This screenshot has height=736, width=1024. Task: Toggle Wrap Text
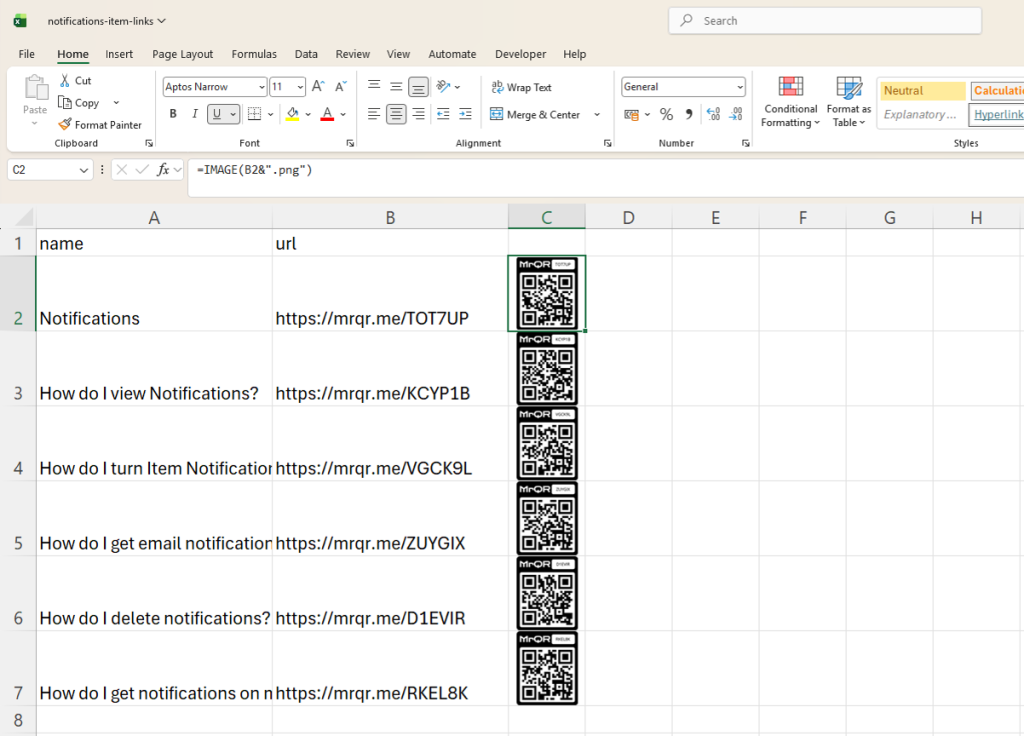521,87
